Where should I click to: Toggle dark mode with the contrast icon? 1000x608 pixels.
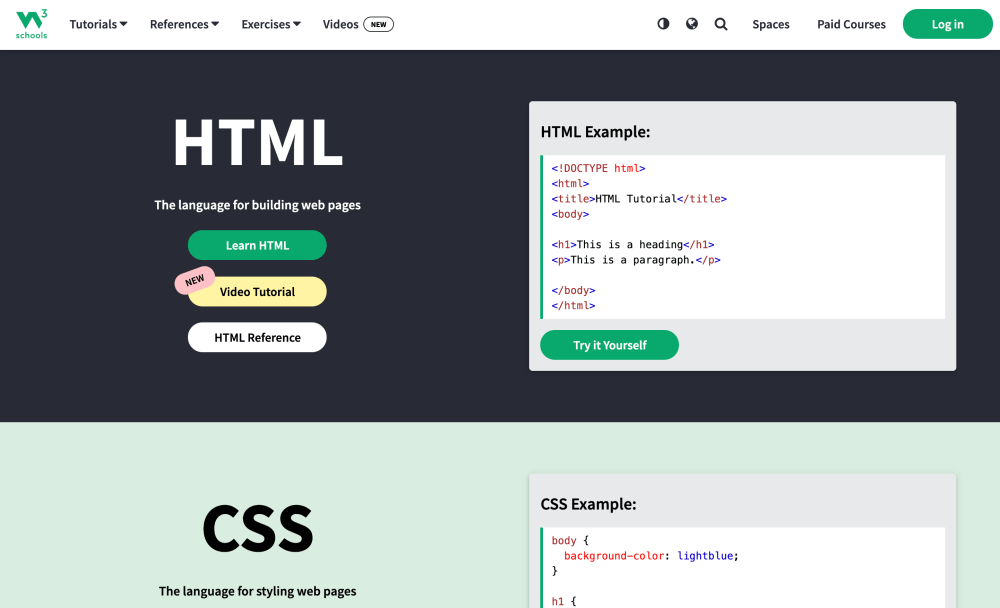663,23
